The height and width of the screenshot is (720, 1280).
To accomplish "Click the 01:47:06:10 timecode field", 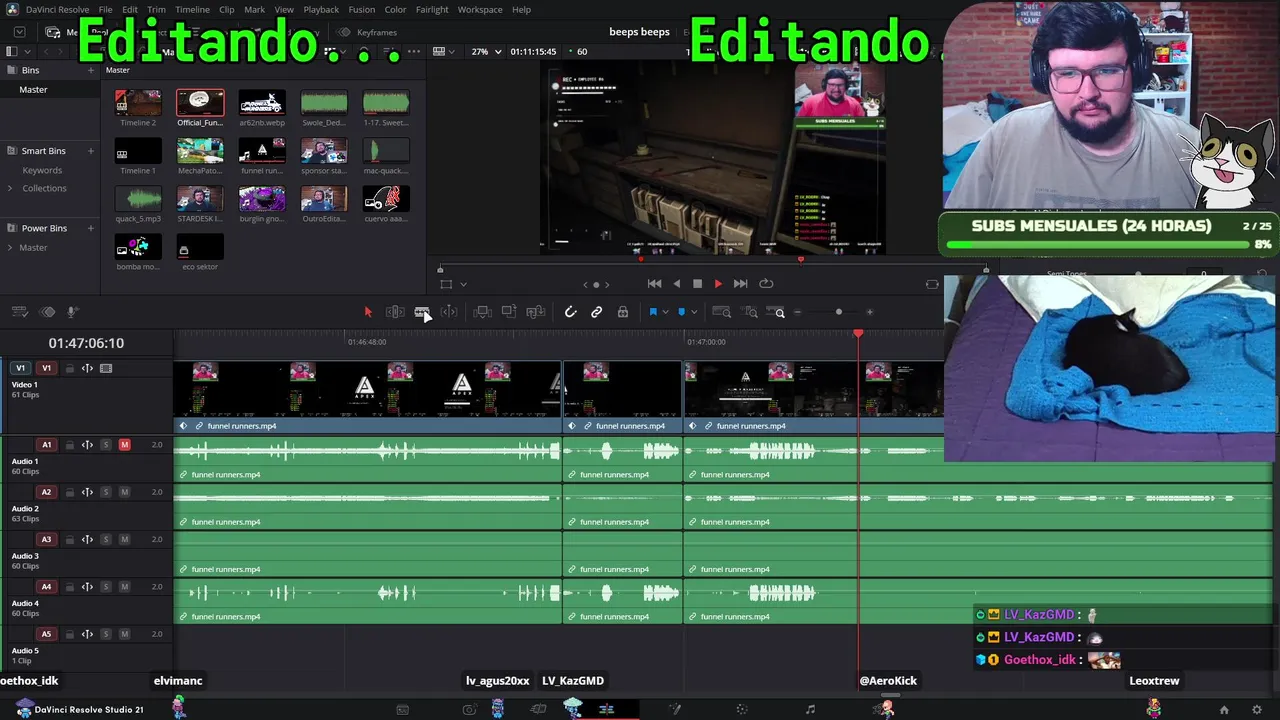I will click(x=86, y=343).
